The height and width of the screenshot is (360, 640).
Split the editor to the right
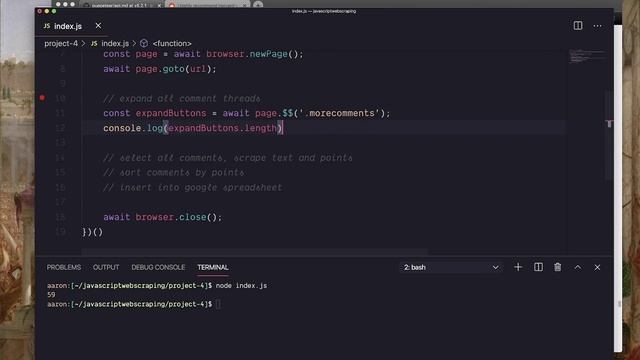click(x=578, y=26)
